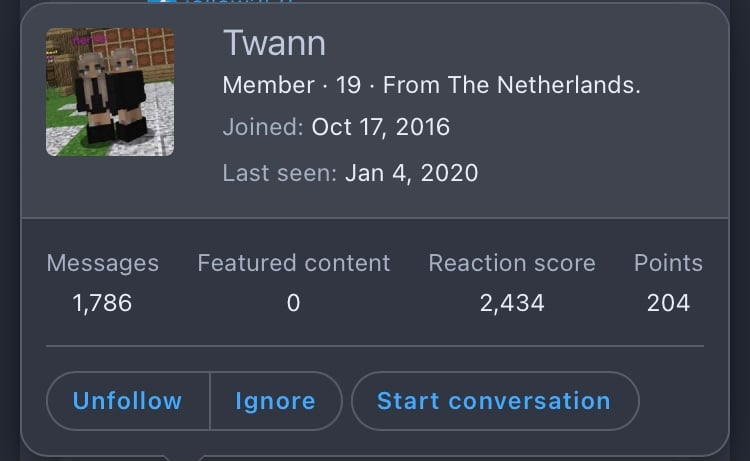View the 204 trophy points value
Viewport: 750px width, 461px height.
(668, 303)
